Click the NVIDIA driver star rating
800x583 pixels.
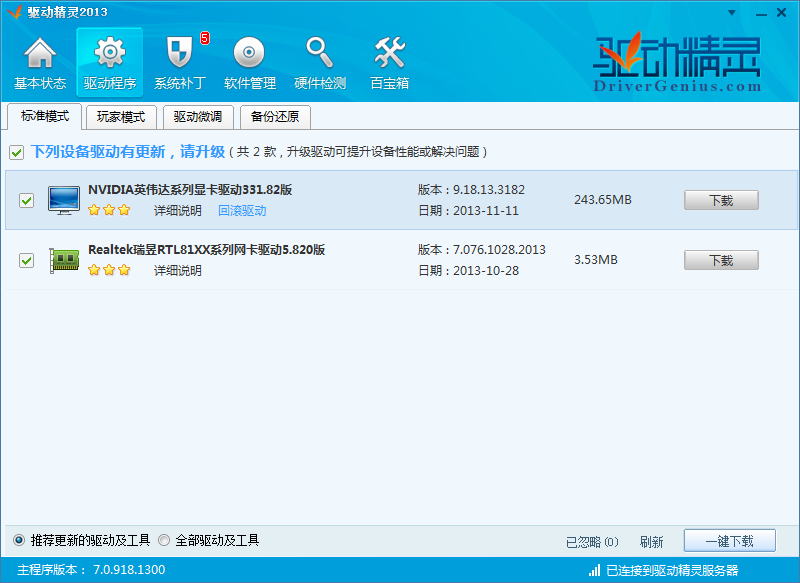click(109, 210)
